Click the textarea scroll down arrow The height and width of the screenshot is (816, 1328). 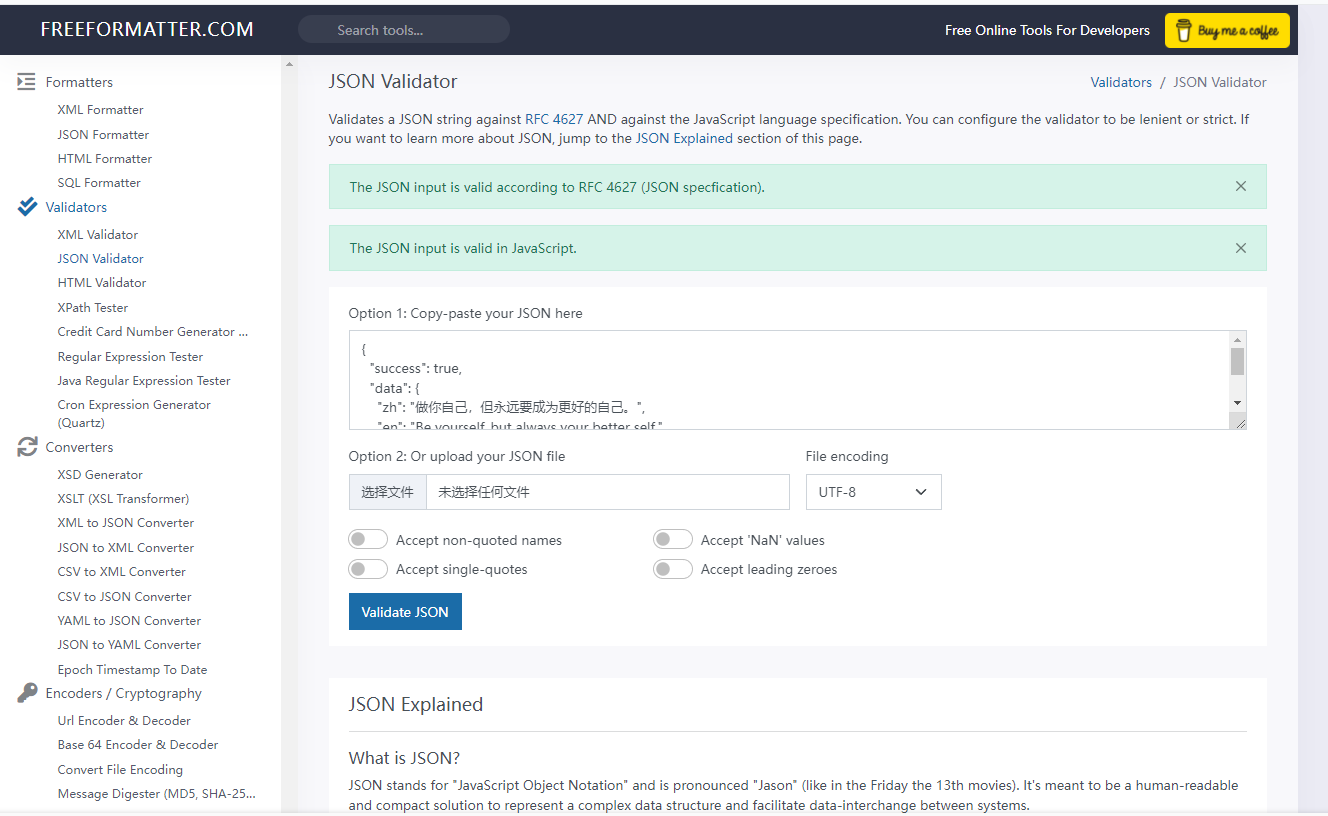[1238, 402]
